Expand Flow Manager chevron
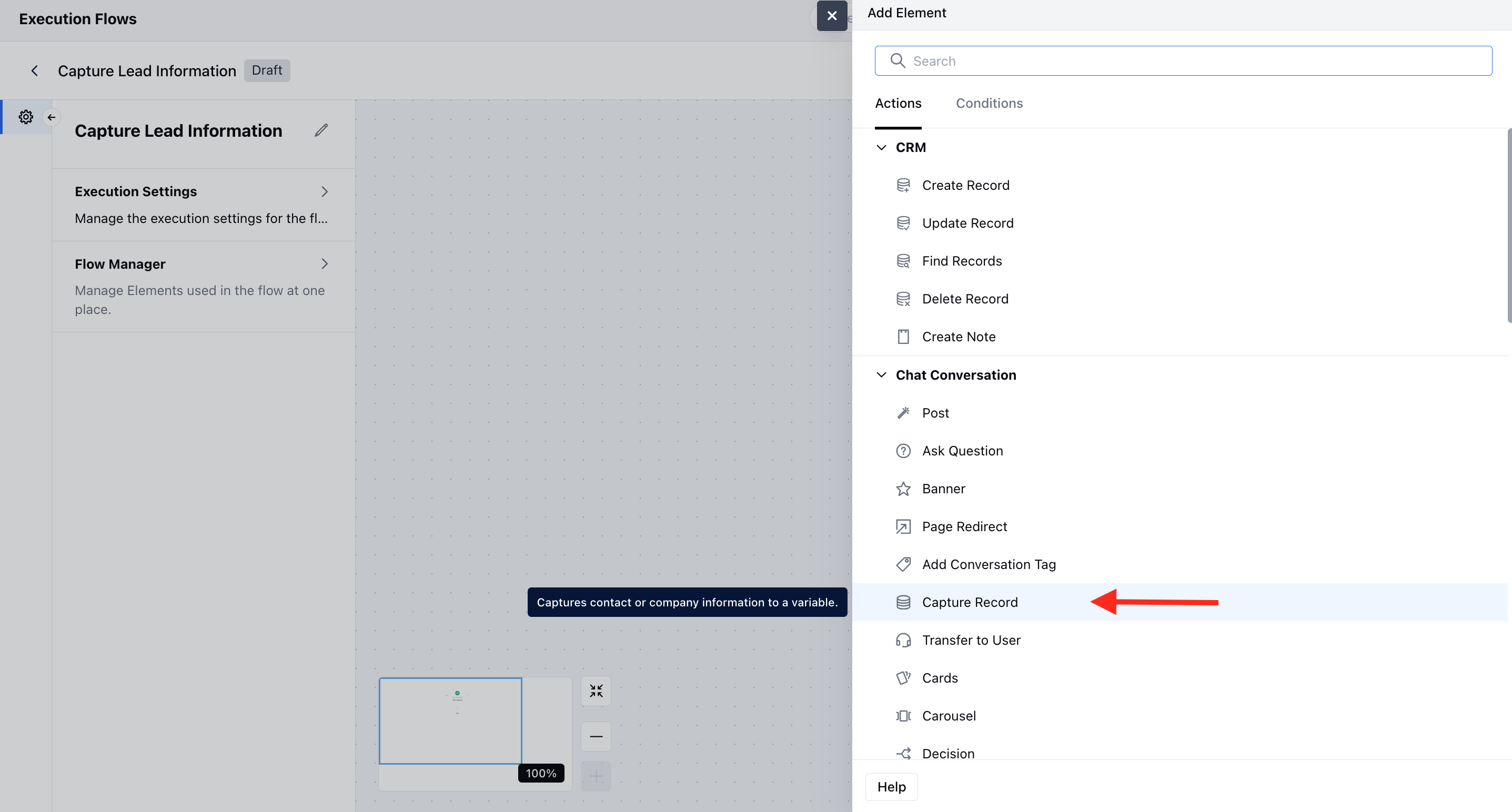Screen dimensions: 1512x812 (x=325, y=264)
